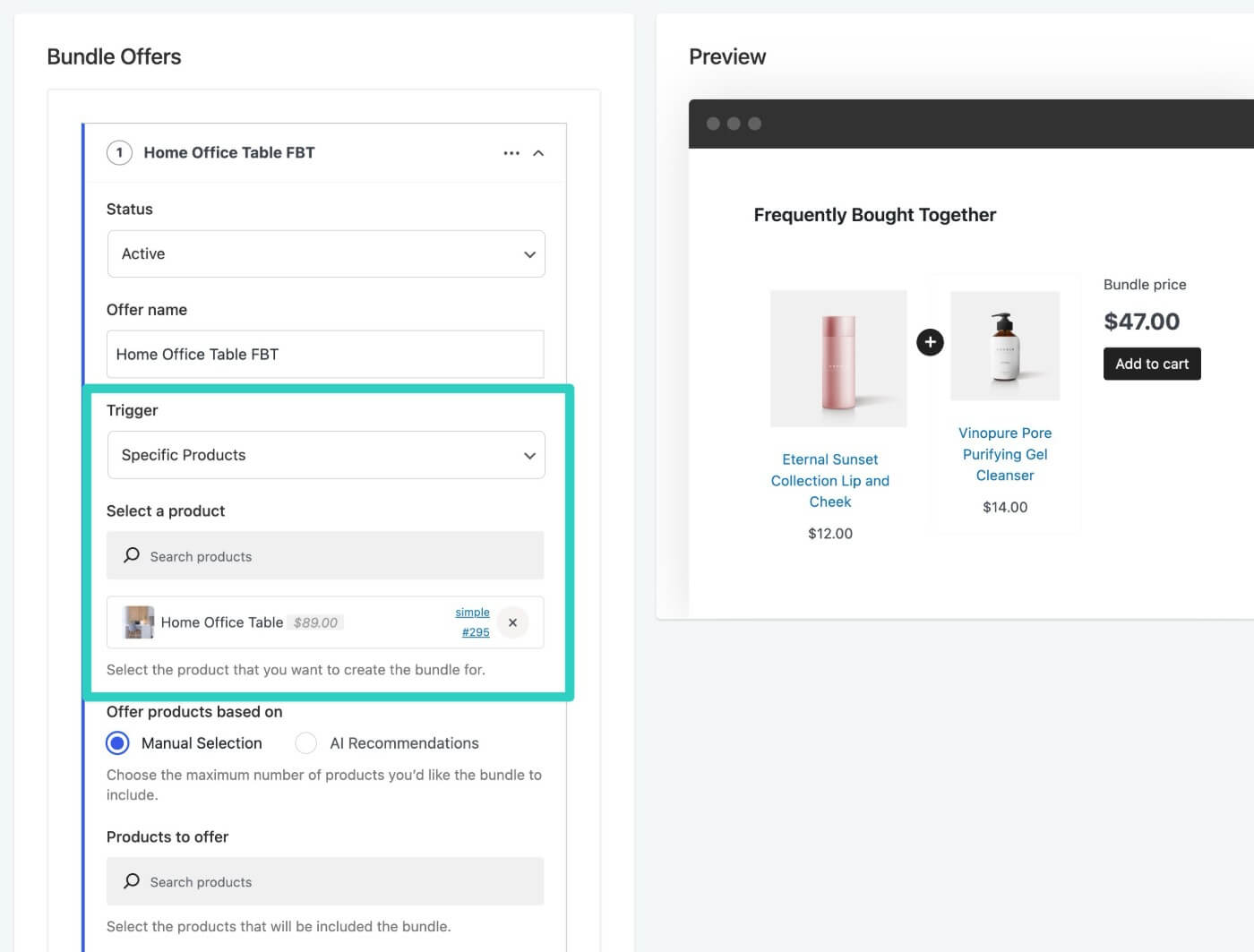Screen dimensions: 1254x952
Task: Click the $89.00 price tag on Home Office Table
Action: click(315, 622)
